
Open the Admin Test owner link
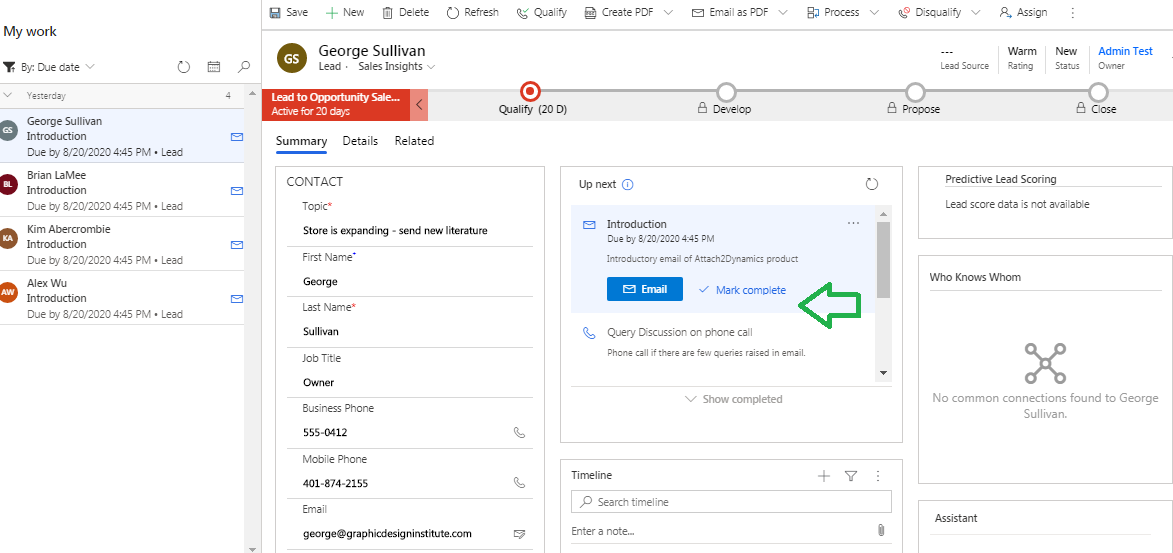1125,51
